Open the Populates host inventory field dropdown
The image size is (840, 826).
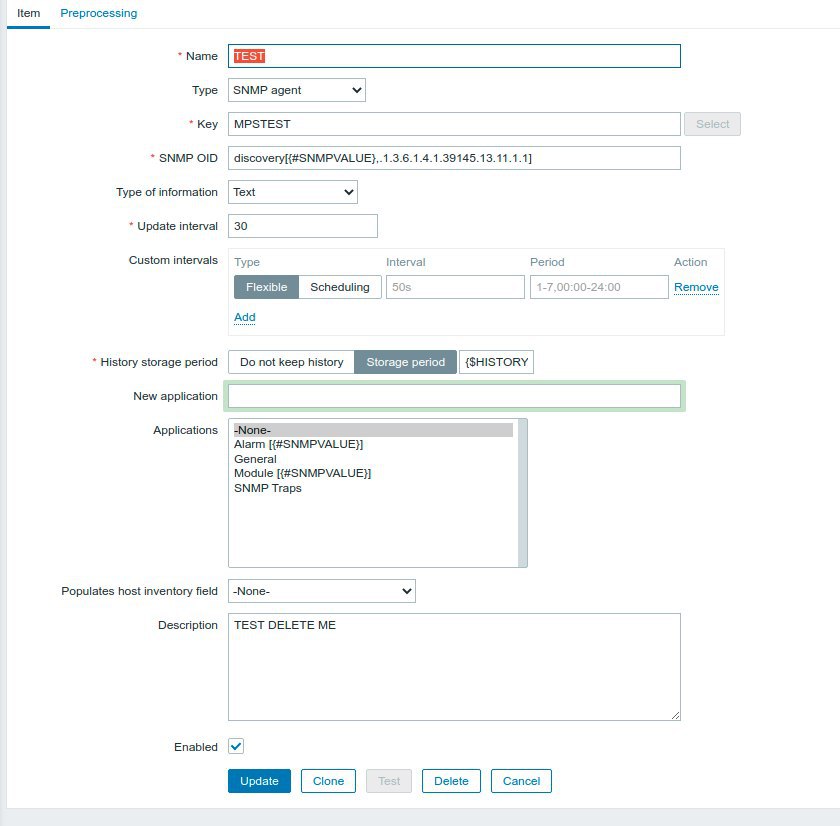(x=321, y=591)
